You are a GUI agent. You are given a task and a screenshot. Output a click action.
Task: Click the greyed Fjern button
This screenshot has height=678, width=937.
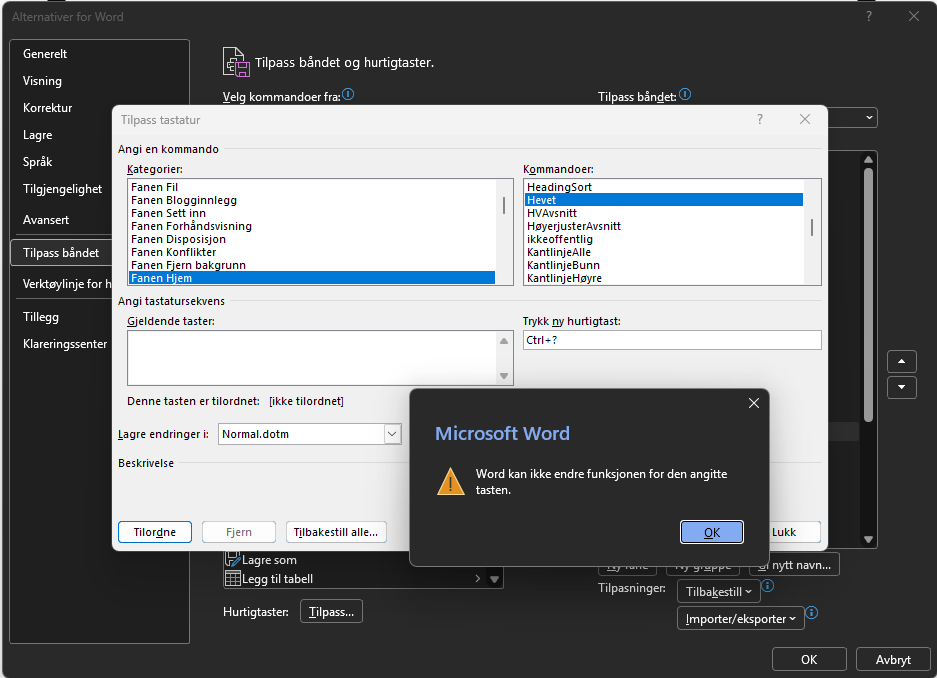[x=238, y=532]
